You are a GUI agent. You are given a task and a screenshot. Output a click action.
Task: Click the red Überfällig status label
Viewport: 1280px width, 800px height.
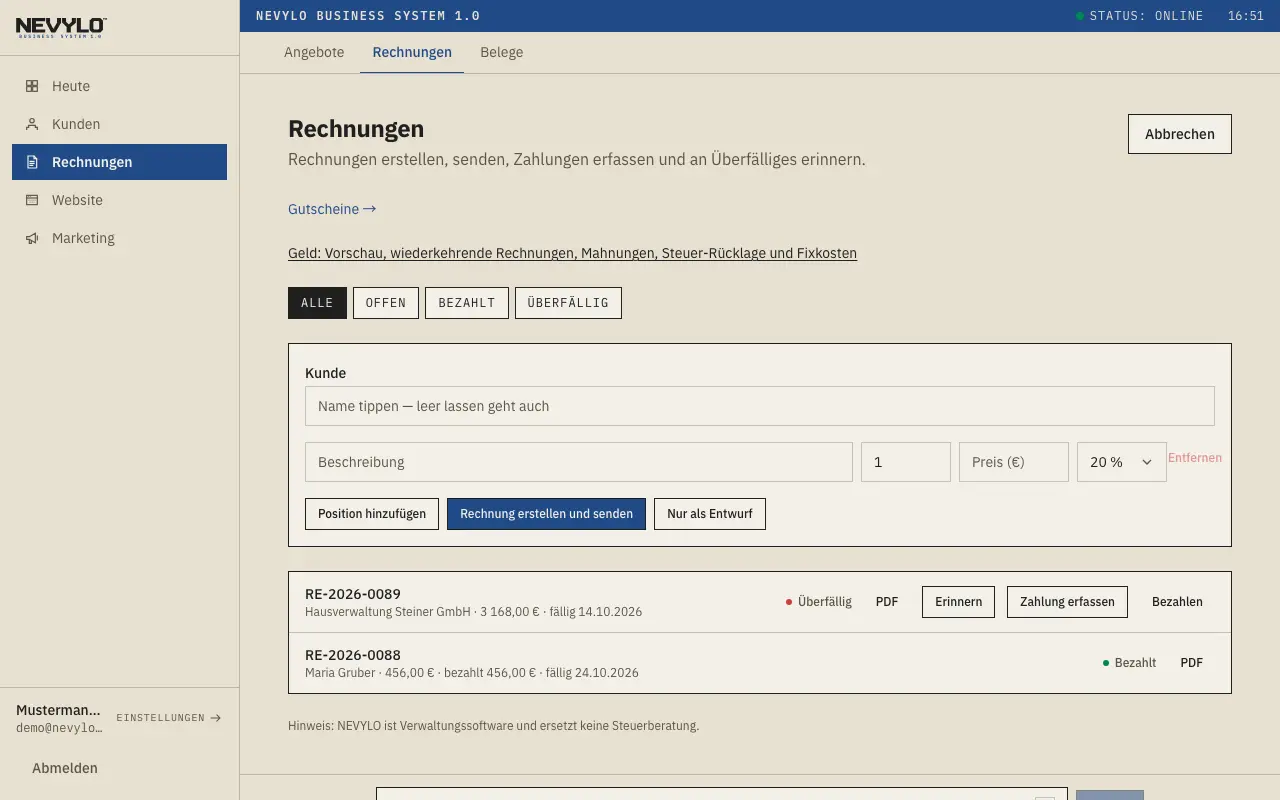point(819,602)
